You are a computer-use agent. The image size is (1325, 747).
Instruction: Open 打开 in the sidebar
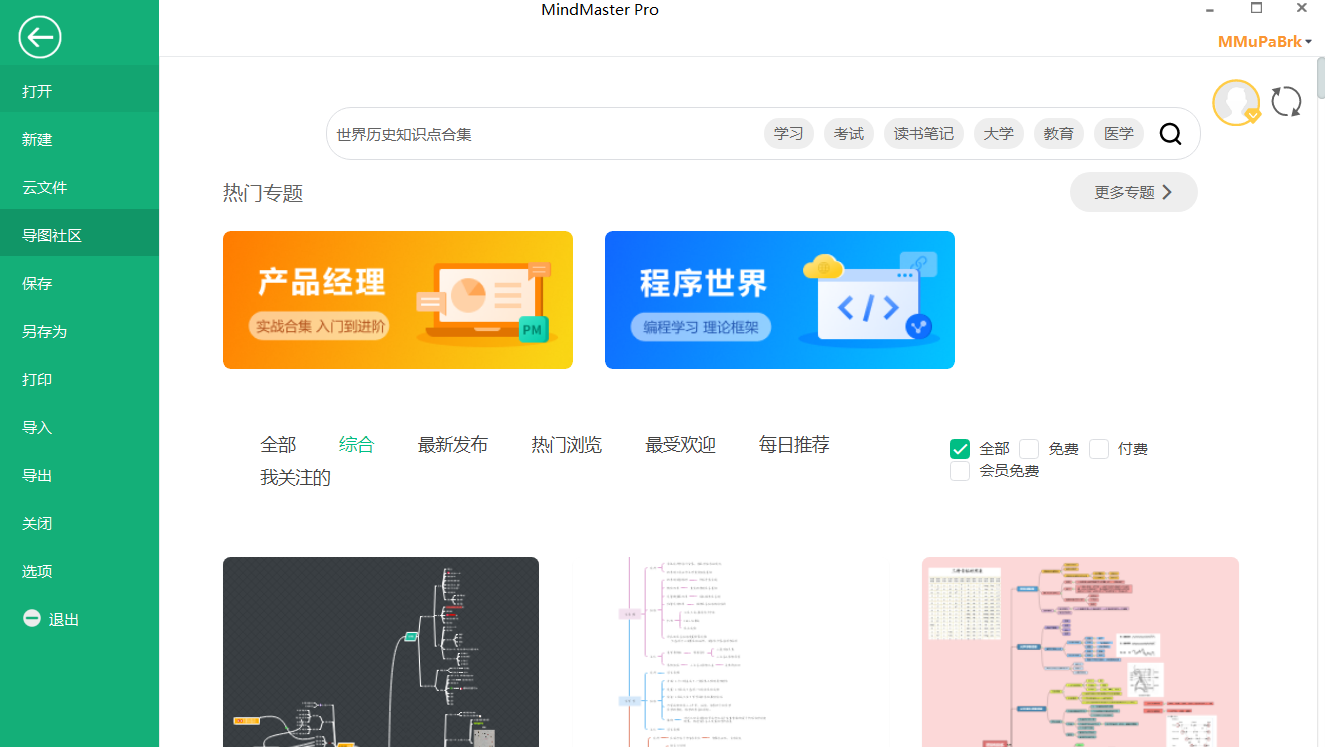point(79,91)
